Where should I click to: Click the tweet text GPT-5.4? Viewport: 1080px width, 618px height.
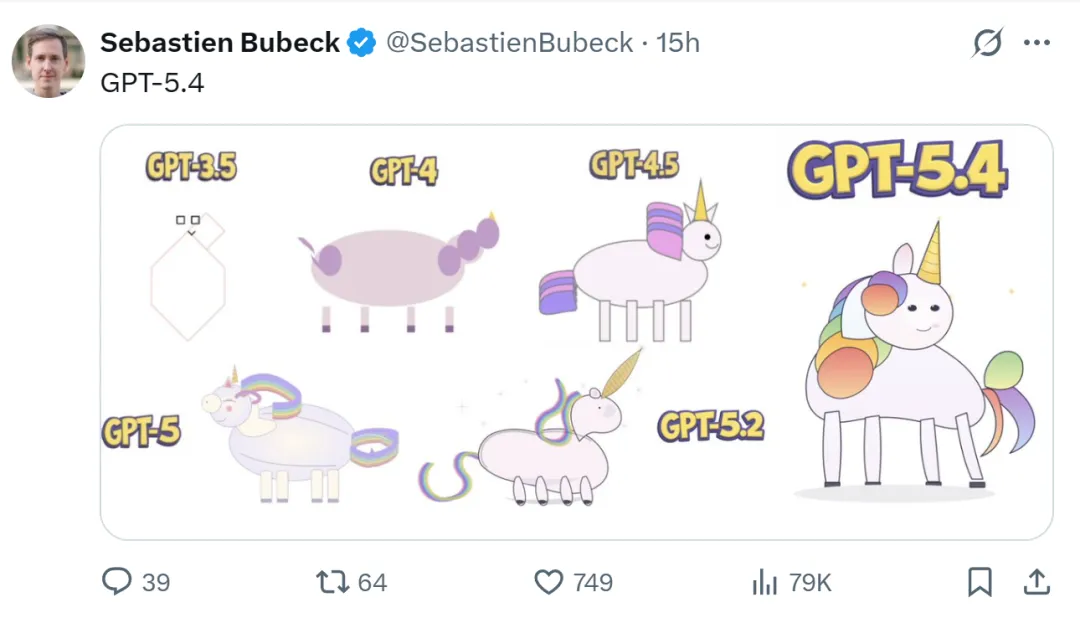(x=152, y=83)
